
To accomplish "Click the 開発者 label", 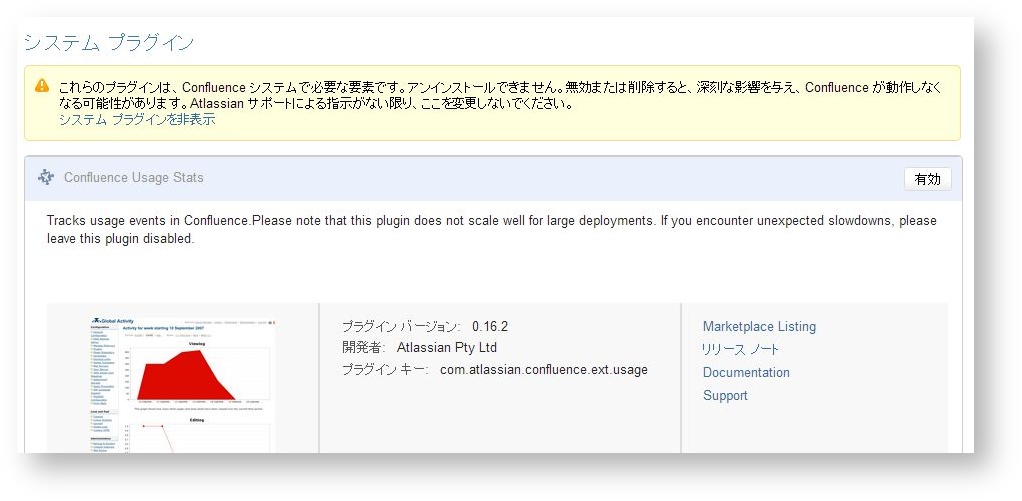I will click(364, 348).
